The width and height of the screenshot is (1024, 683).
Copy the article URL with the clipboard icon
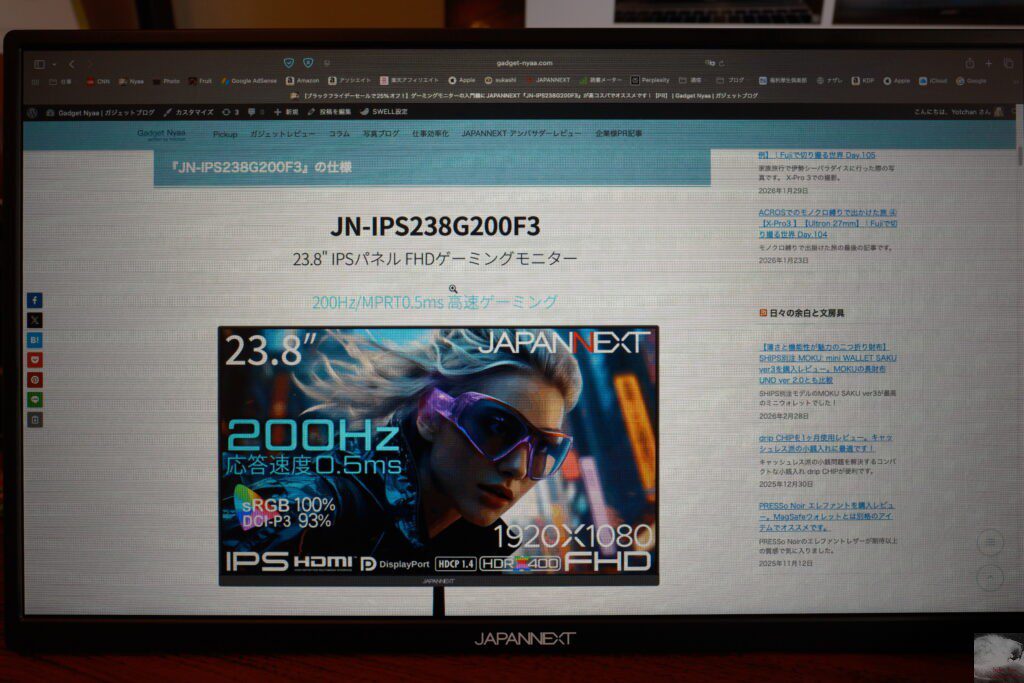pyautogui.click(x=35, y=420)
